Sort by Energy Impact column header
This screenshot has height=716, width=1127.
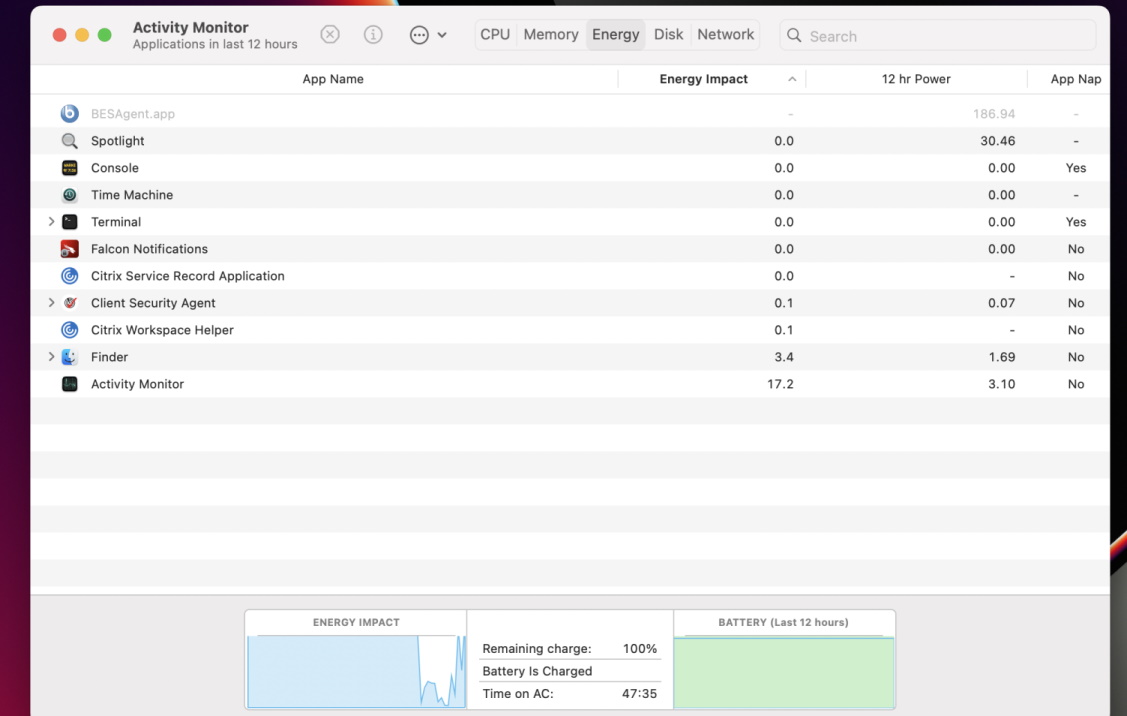[x=704, y=79]
